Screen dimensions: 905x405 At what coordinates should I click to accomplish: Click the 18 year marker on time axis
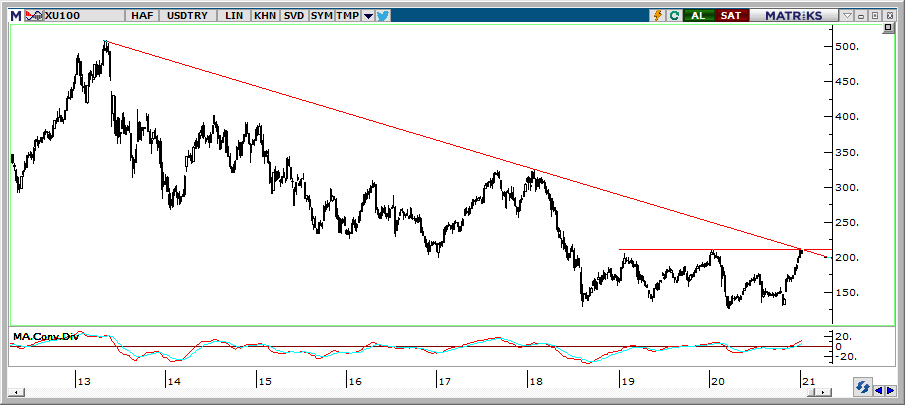coord(536,381)
